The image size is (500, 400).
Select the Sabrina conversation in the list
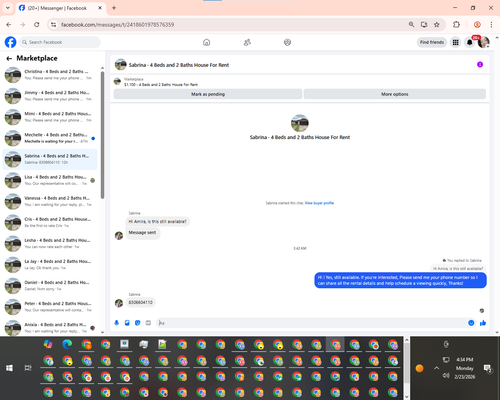pyautogui.click(x=50, y=159)
